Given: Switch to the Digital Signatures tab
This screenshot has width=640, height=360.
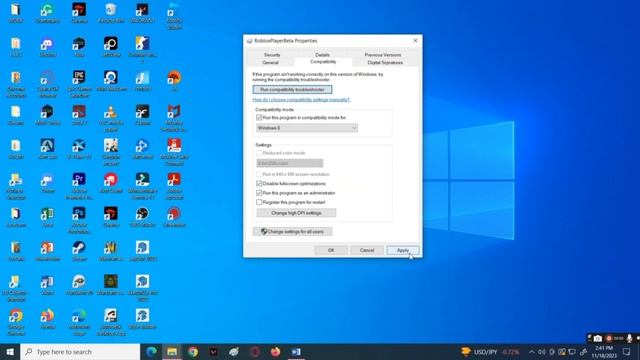Looking at the screenshot, I should (x=385, y=62).
